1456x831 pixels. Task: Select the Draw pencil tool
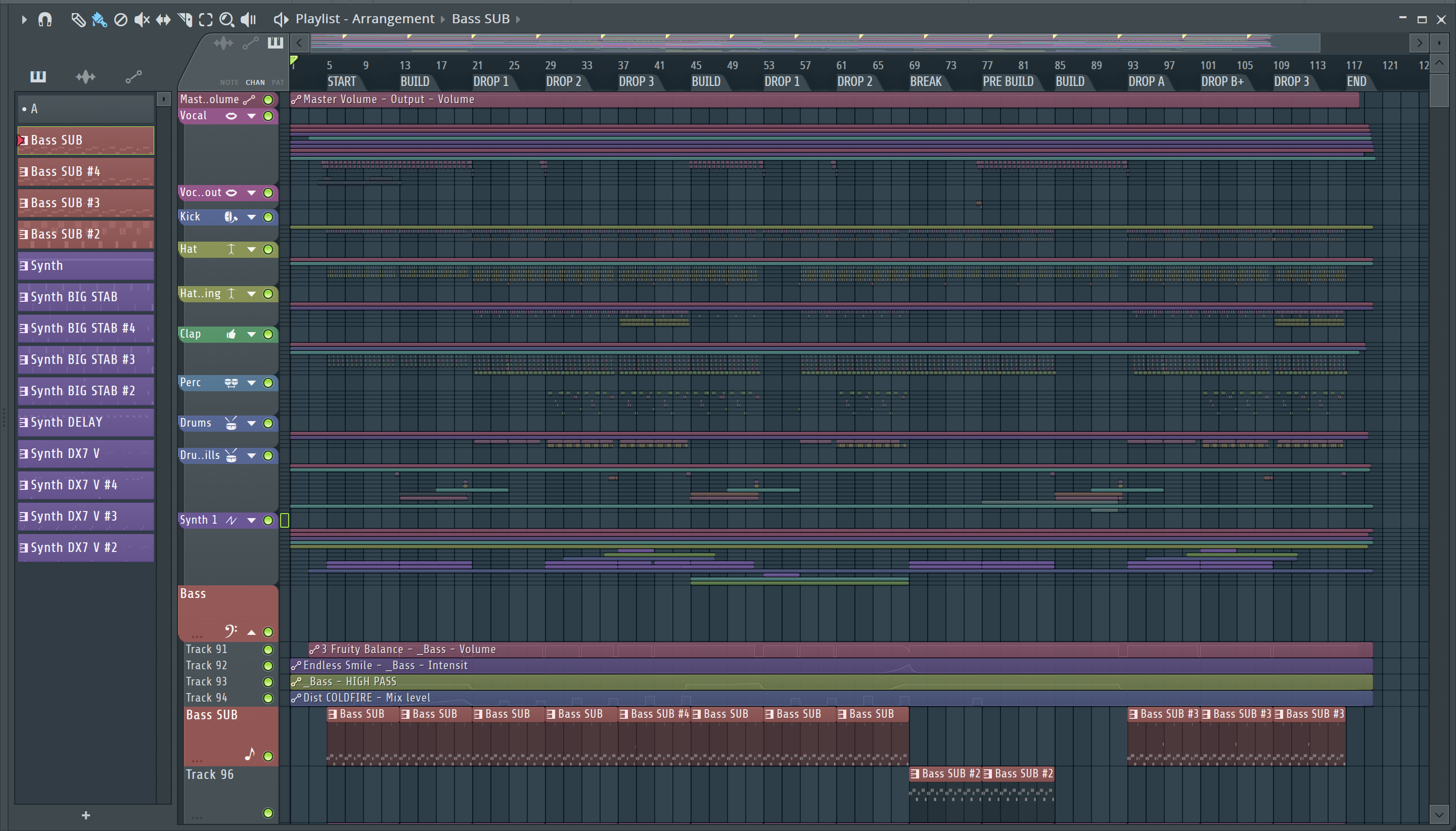coord(78,19)
